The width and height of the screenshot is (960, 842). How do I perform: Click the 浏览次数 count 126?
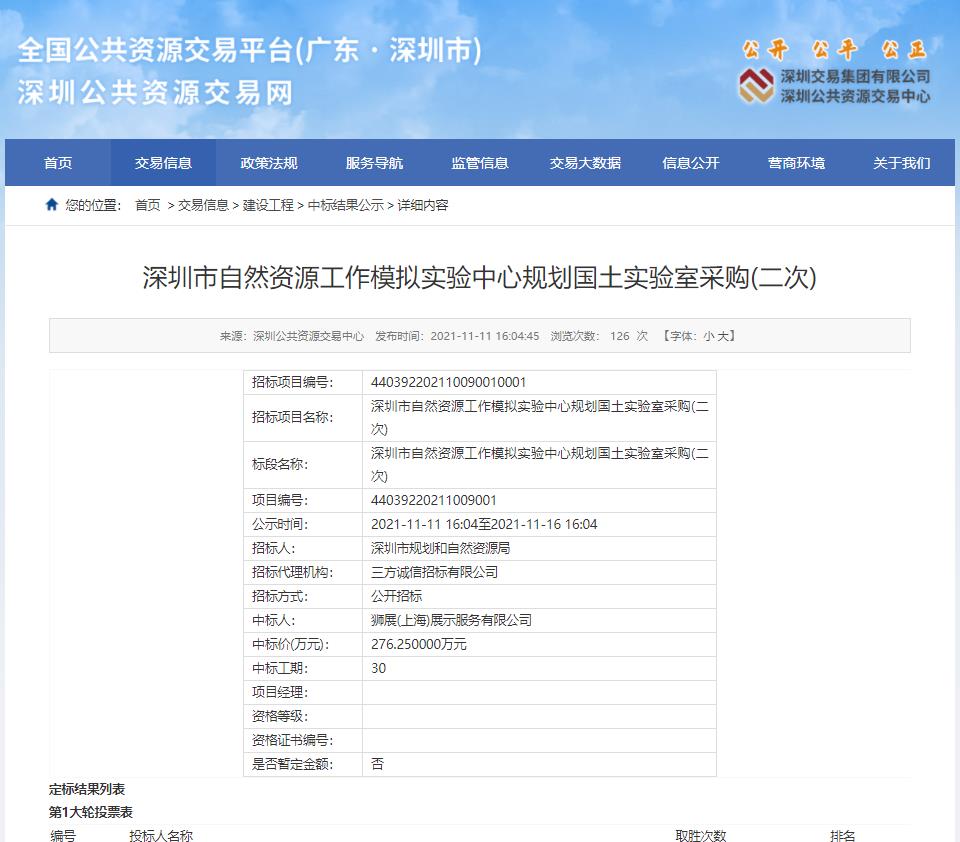tap(620, 336)
